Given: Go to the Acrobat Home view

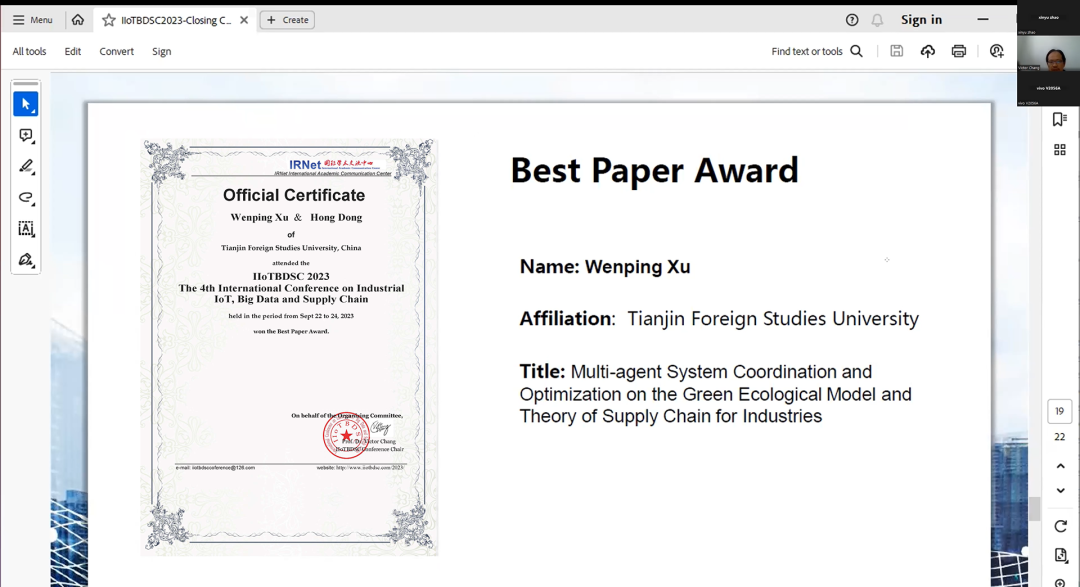Looking at the screenshot, I should 78,20.
